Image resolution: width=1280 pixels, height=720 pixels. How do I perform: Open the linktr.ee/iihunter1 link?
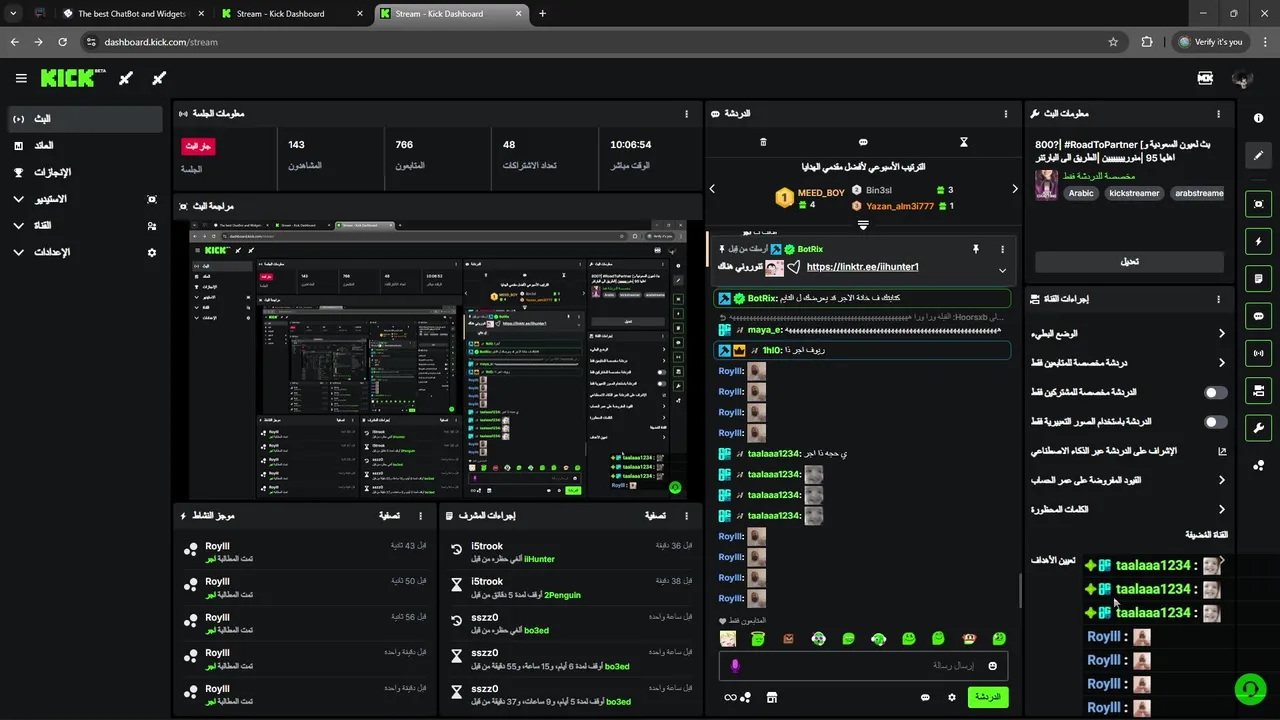coord(862,267)
